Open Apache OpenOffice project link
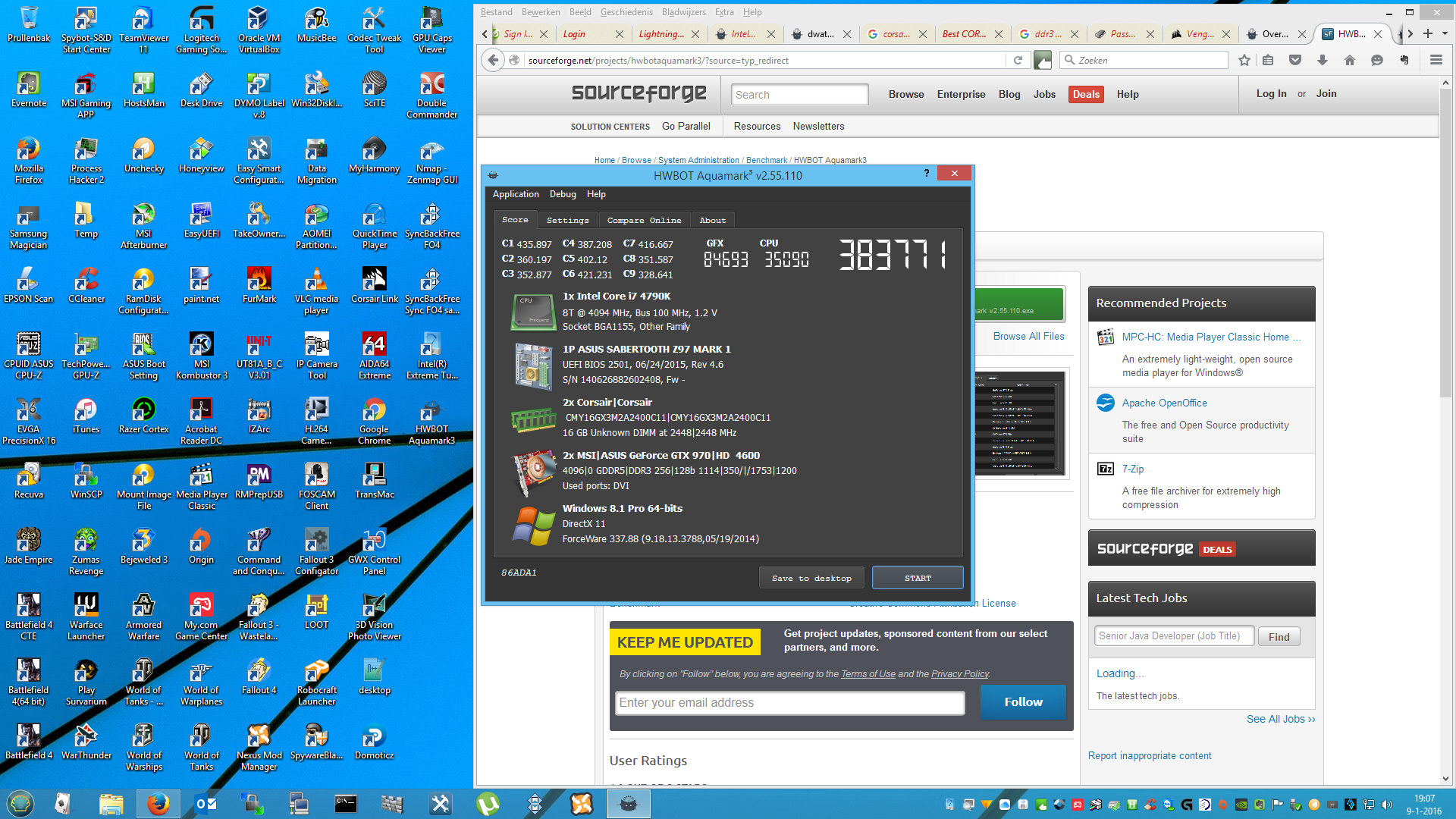This screenshot has height=819, width=1456. click(1164, 403)
